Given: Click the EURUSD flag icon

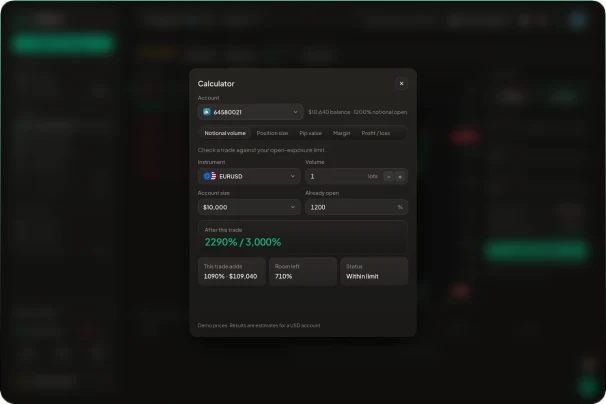Looking at the screenshot, I should 209,176.
